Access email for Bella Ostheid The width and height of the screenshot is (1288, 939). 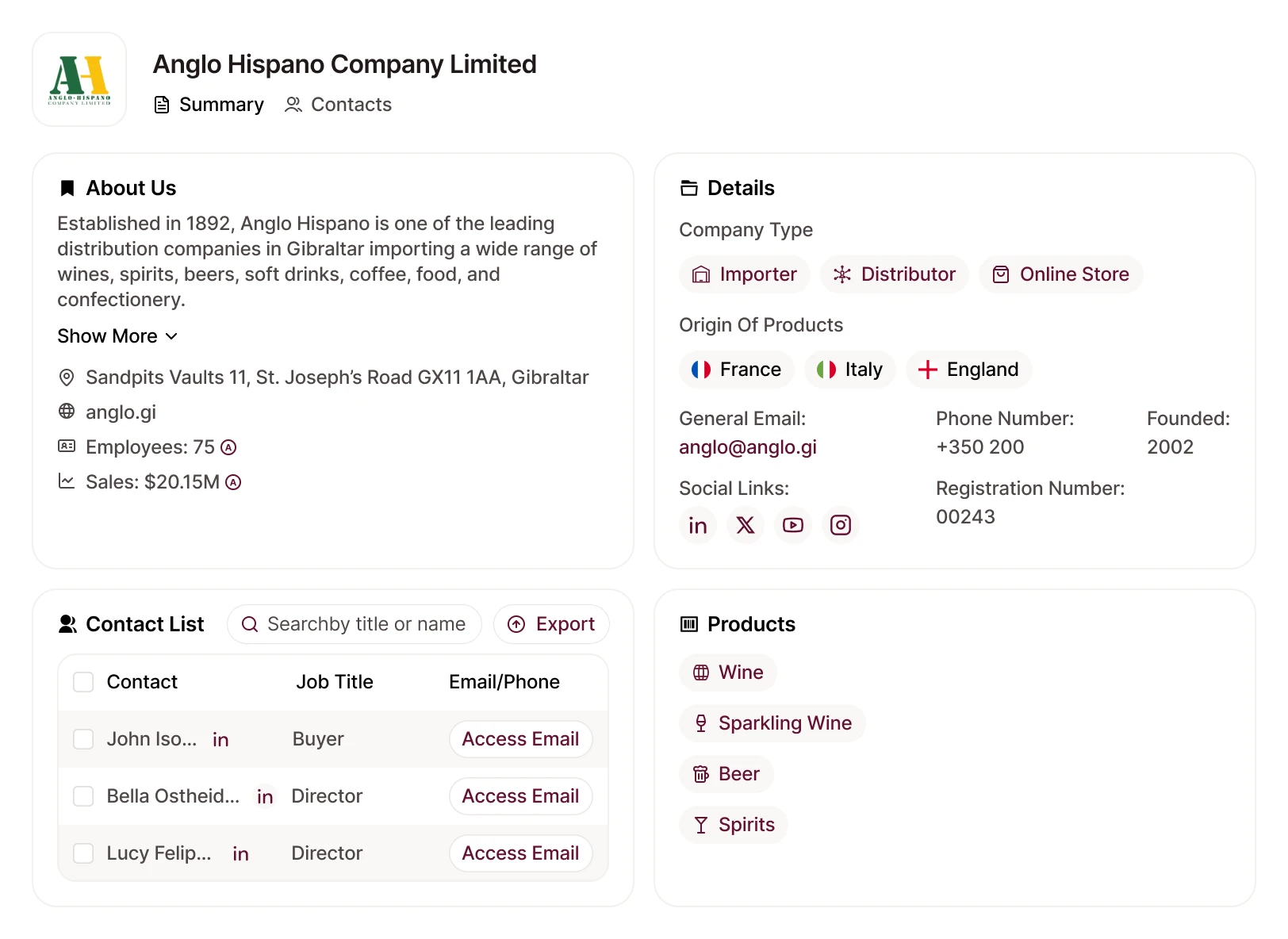click(520, 796)
